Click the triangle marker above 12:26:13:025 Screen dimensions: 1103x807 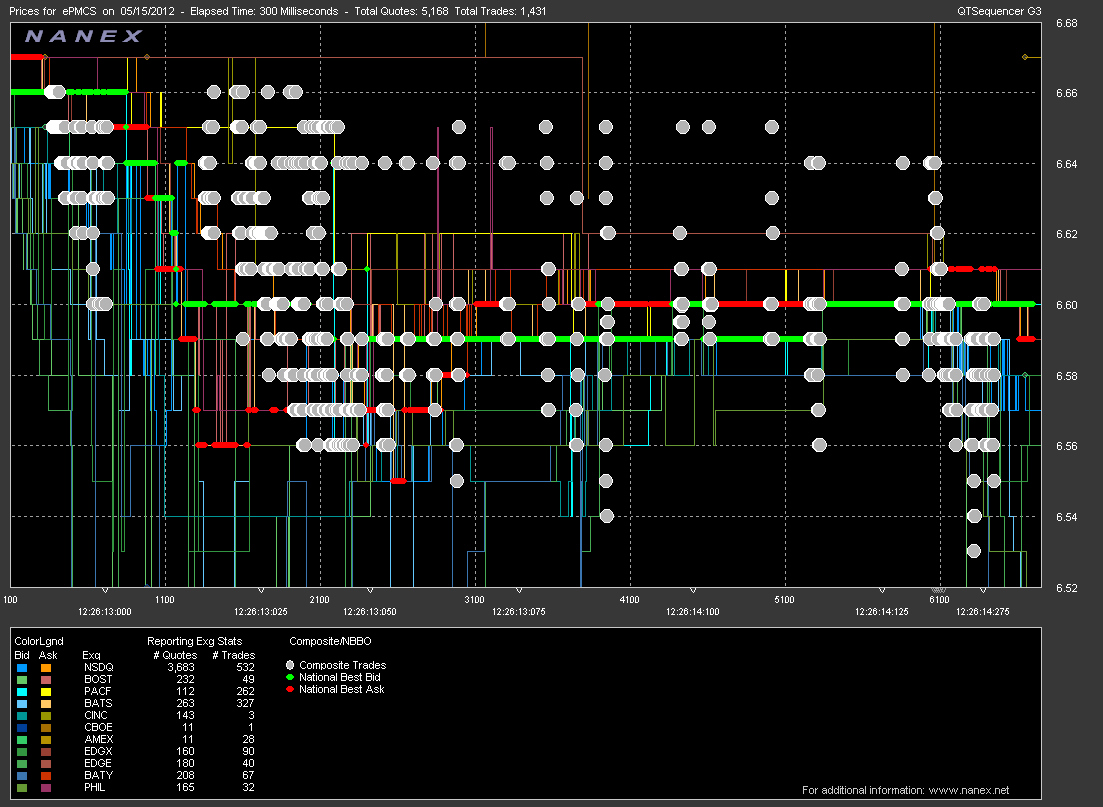pyautogui.click(x=261, y=590)
